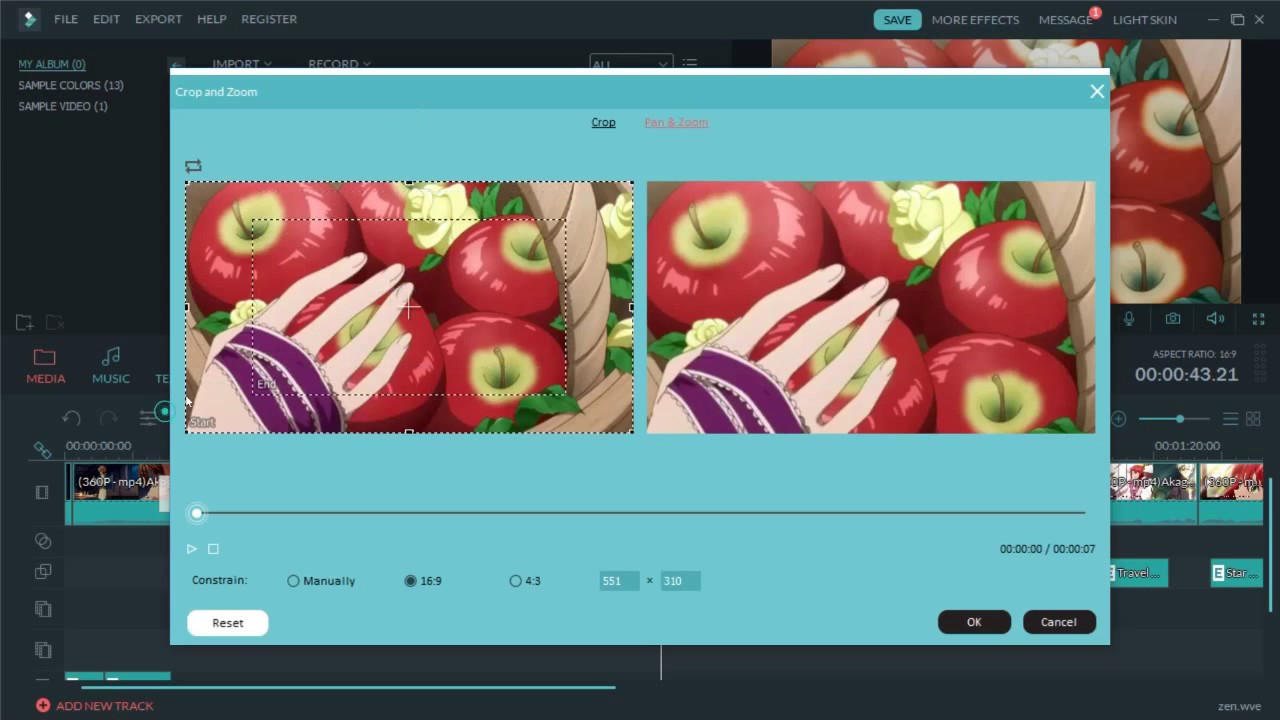Image resolution: width=1280 pixels, height=720 pixels.
Task: Click the delete folder icon
Action: [55, 323]
